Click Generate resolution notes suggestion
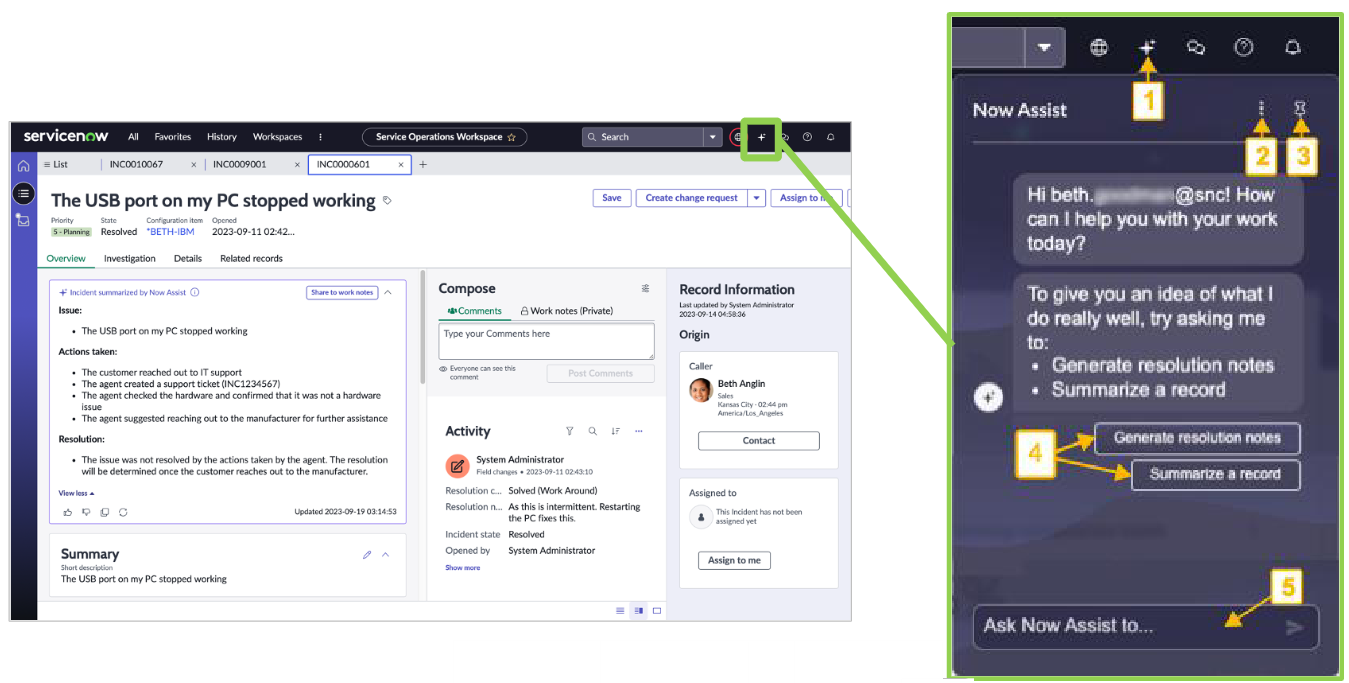This screenshot has height=683, width=1349. [1197, 438]
